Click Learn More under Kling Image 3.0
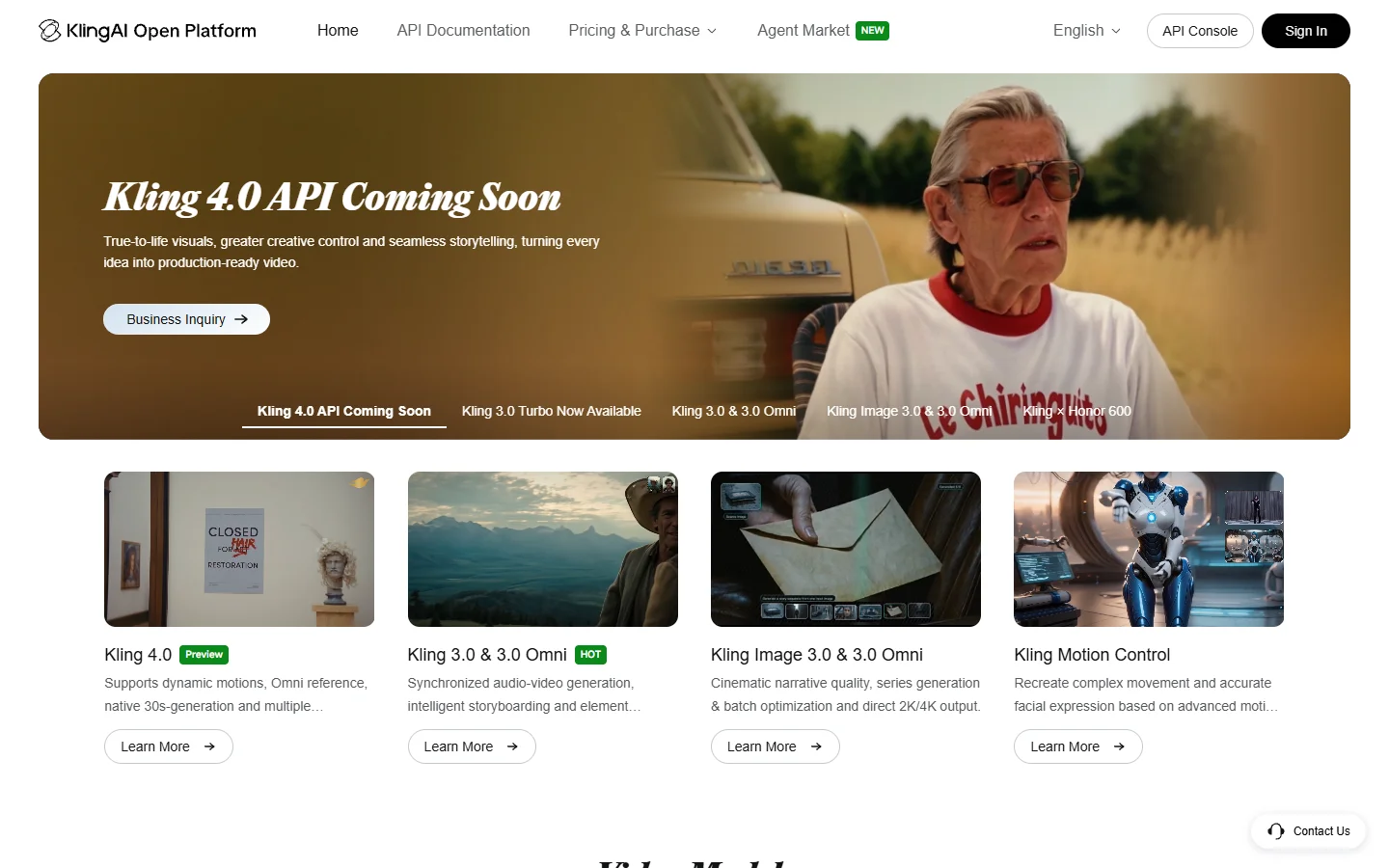The width and height of the screenshot is (1389, 868). (776, 746)
